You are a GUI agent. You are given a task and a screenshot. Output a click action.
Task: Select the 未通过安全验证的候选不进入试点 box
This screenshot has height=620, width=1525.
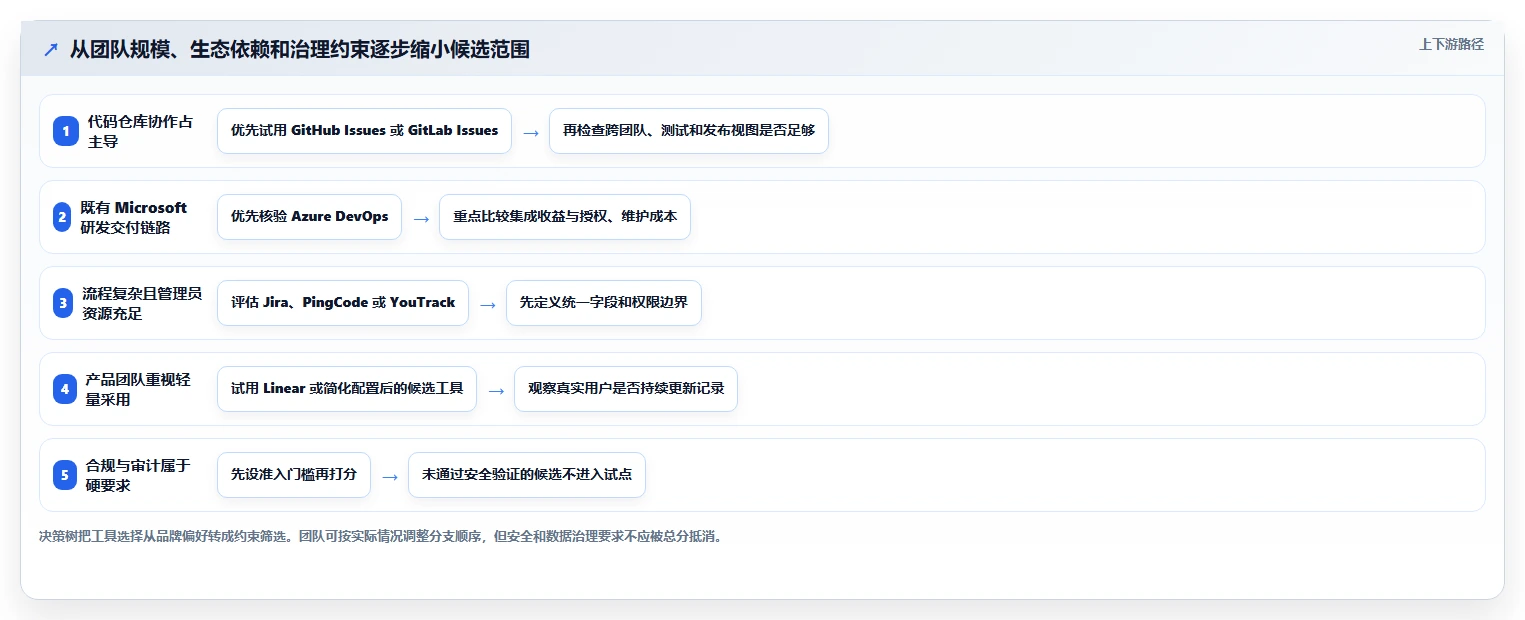(x=527, y=475)
